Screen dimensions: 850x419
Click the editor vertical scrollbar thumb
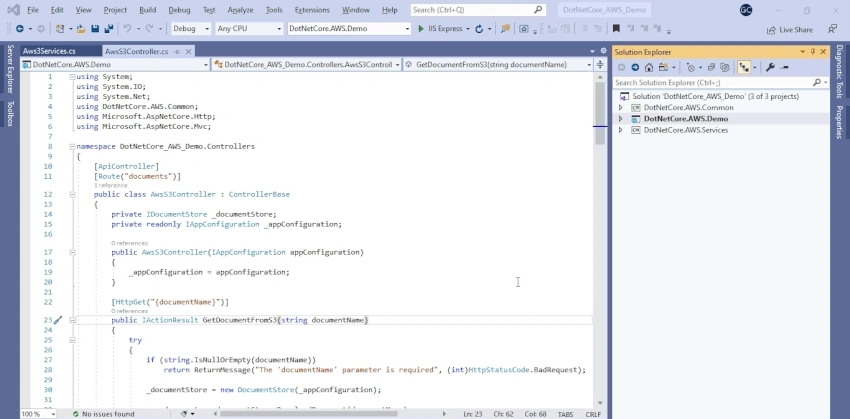pos(600,113)
